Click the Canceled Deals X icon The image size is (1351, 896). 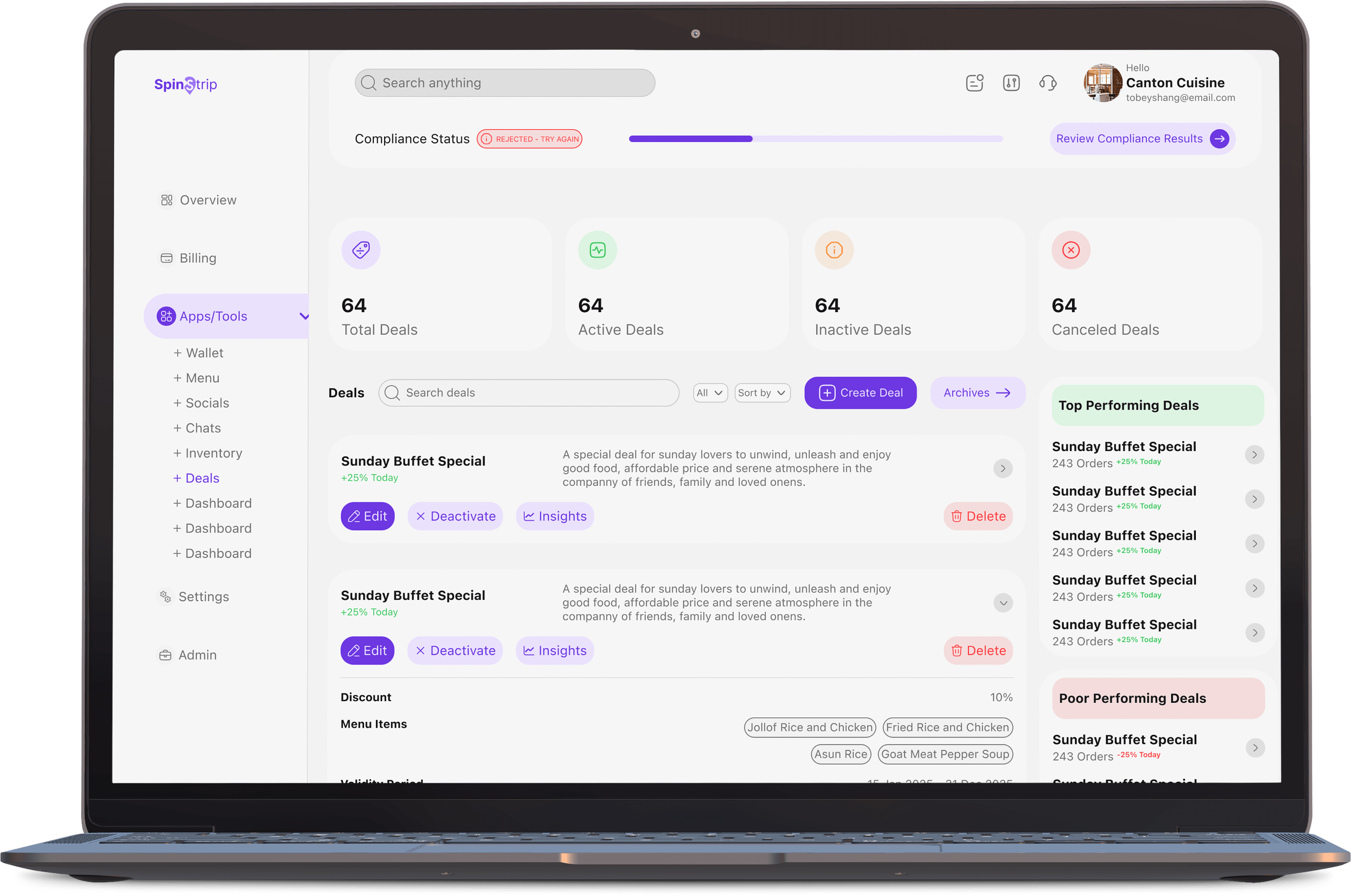coord(1071,250)
